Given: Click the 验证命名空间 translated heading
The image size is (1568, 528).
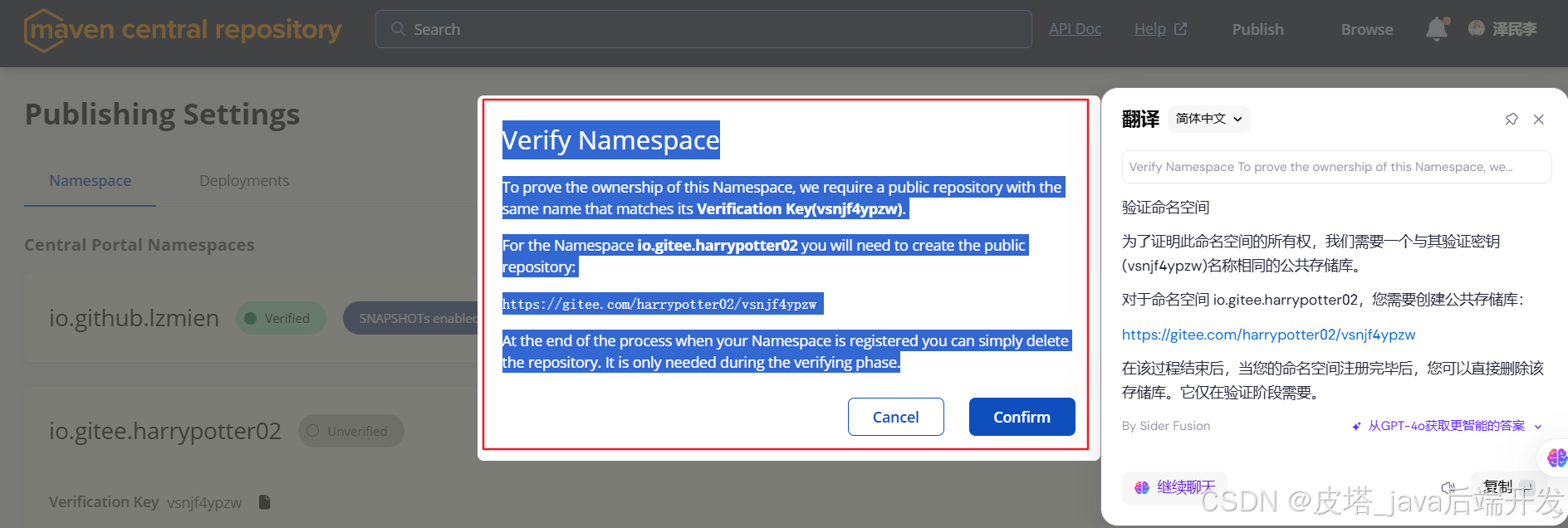Looking at the screenshot, I should coord(1165,208).
